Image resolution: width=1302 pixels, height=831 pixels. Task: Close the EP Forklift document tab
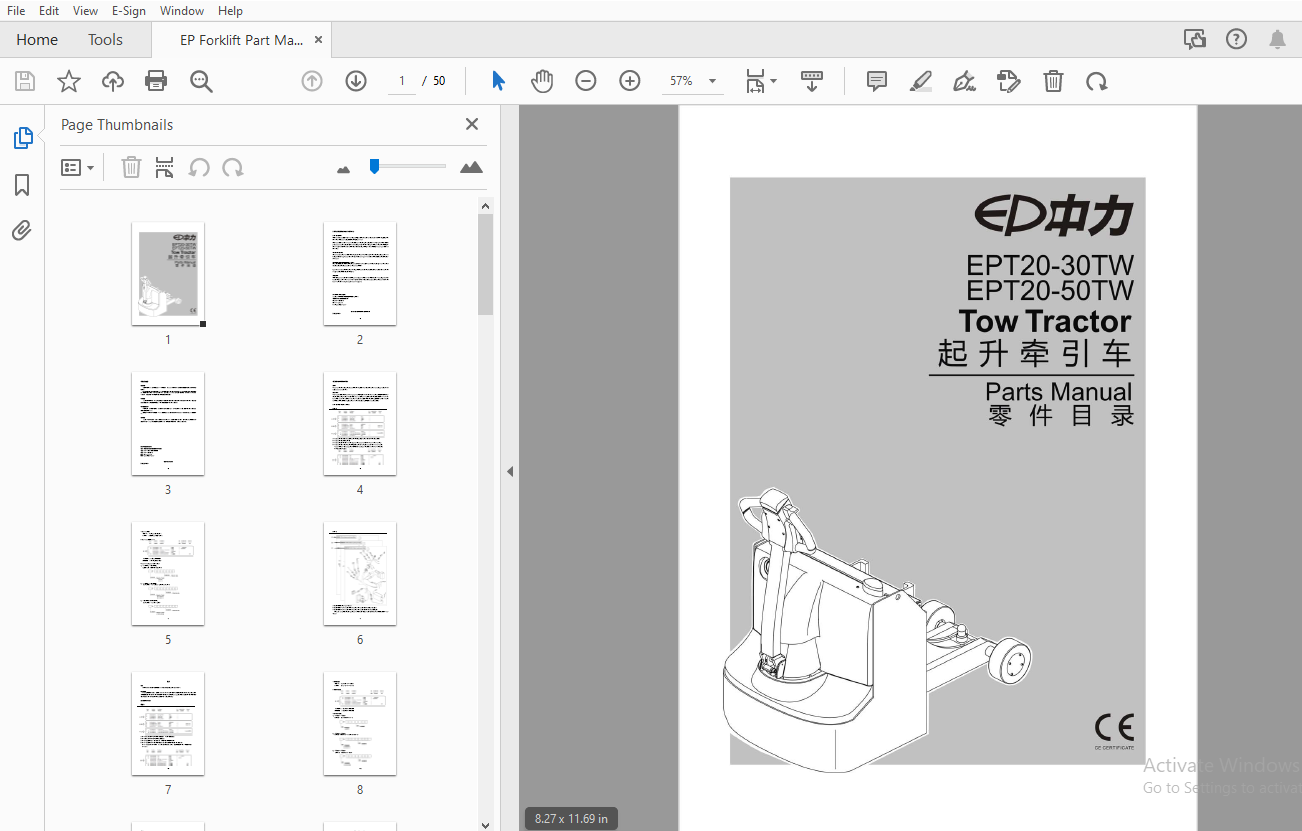tap(319, 40)
